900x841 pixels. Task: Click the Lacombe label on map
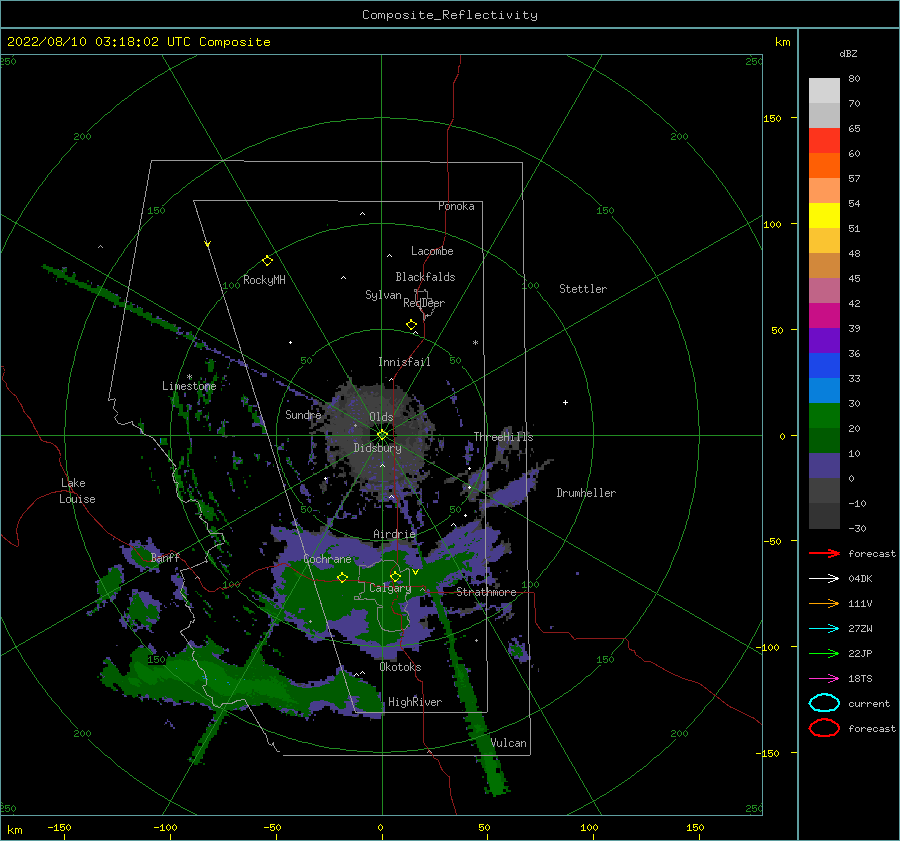coord(432,251)
